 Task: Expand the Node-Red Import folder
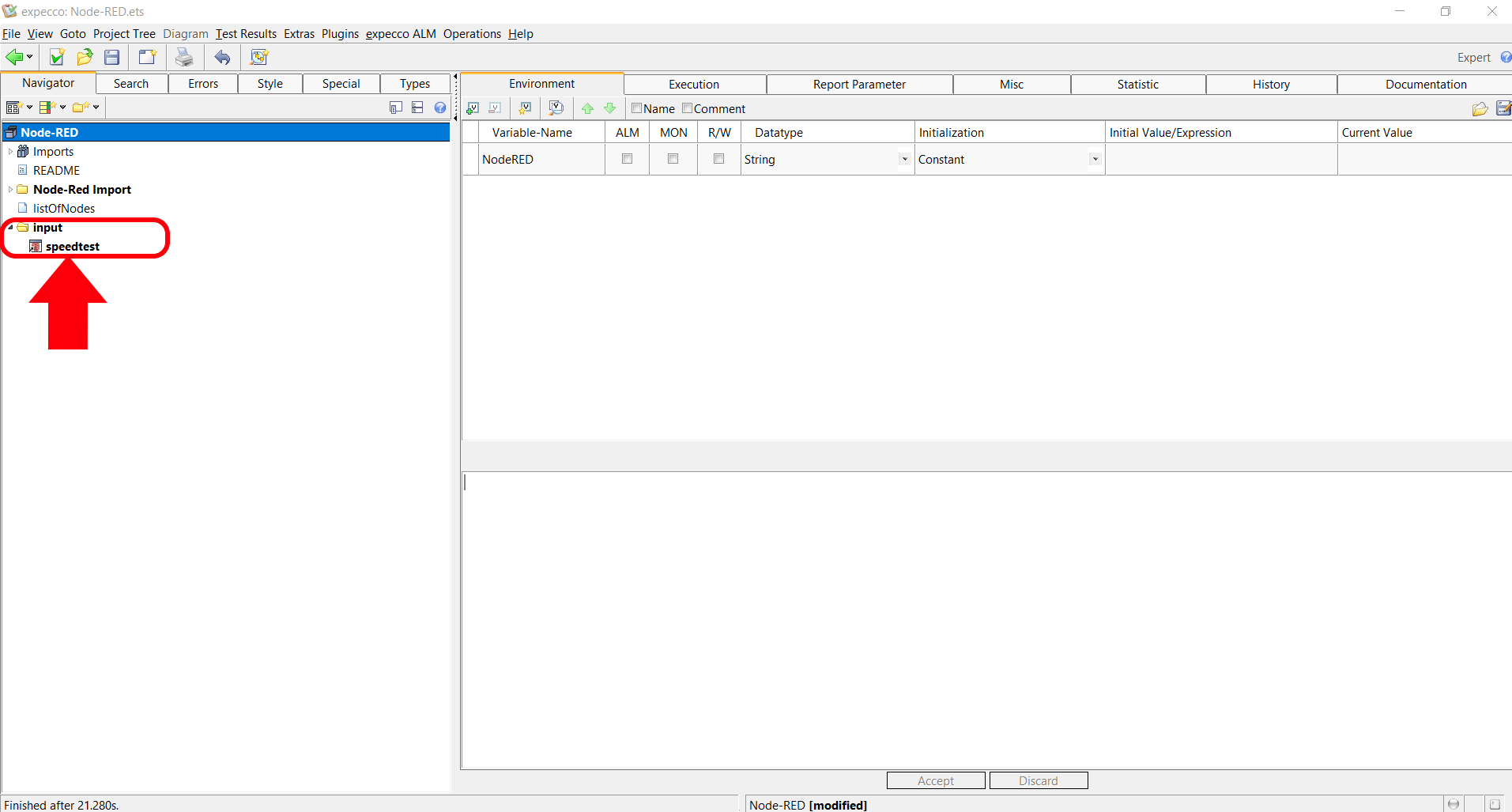(x=10, y=190)
